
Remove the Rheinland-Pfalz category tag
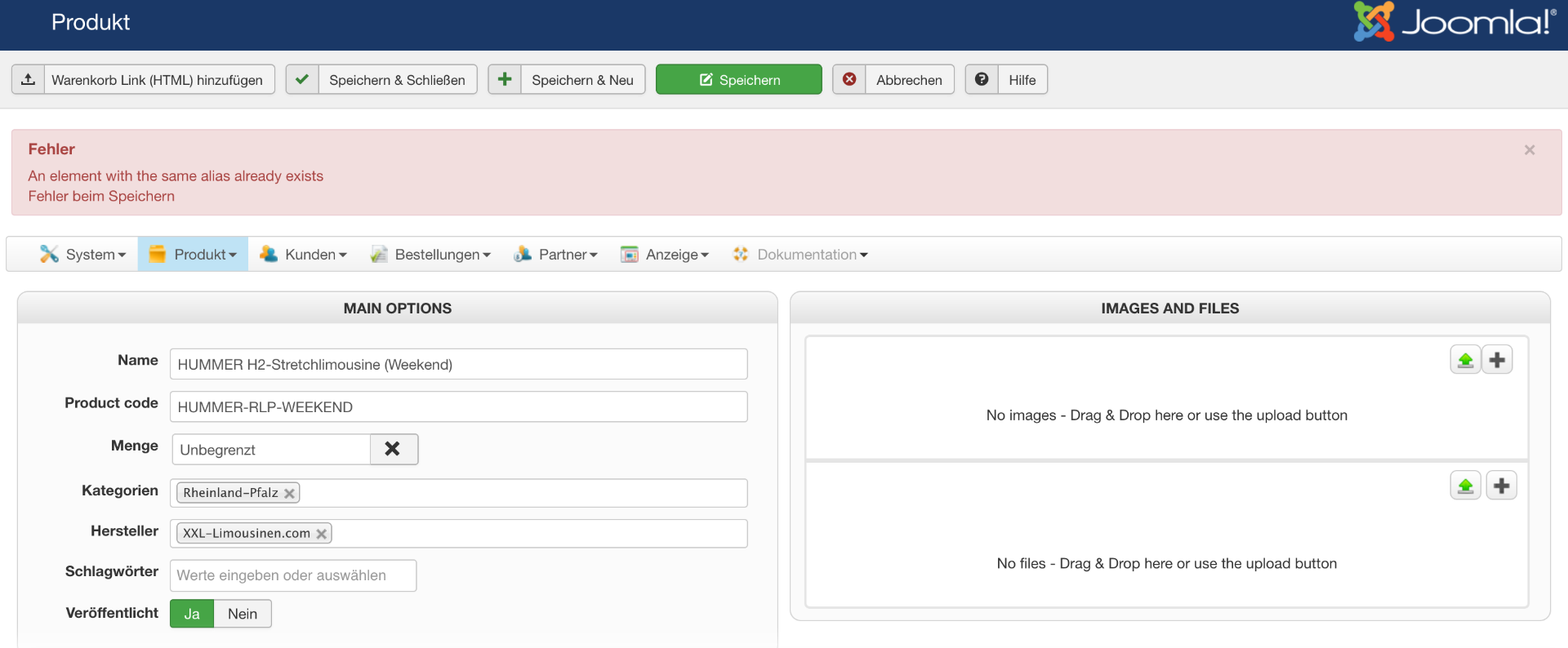[x=289, y=493]
